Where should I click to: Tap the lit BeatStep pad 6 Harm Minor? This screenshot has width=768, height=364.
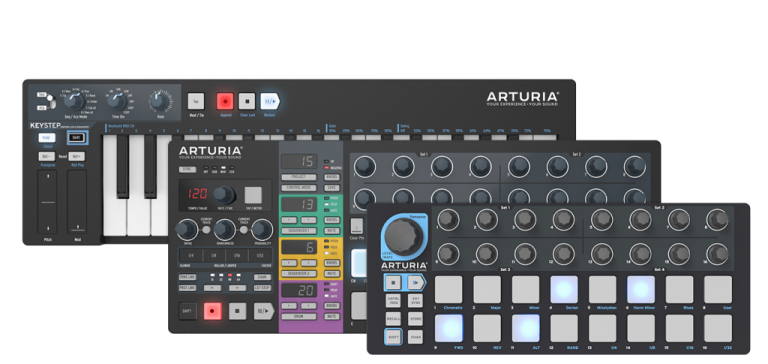coord(641,290)
